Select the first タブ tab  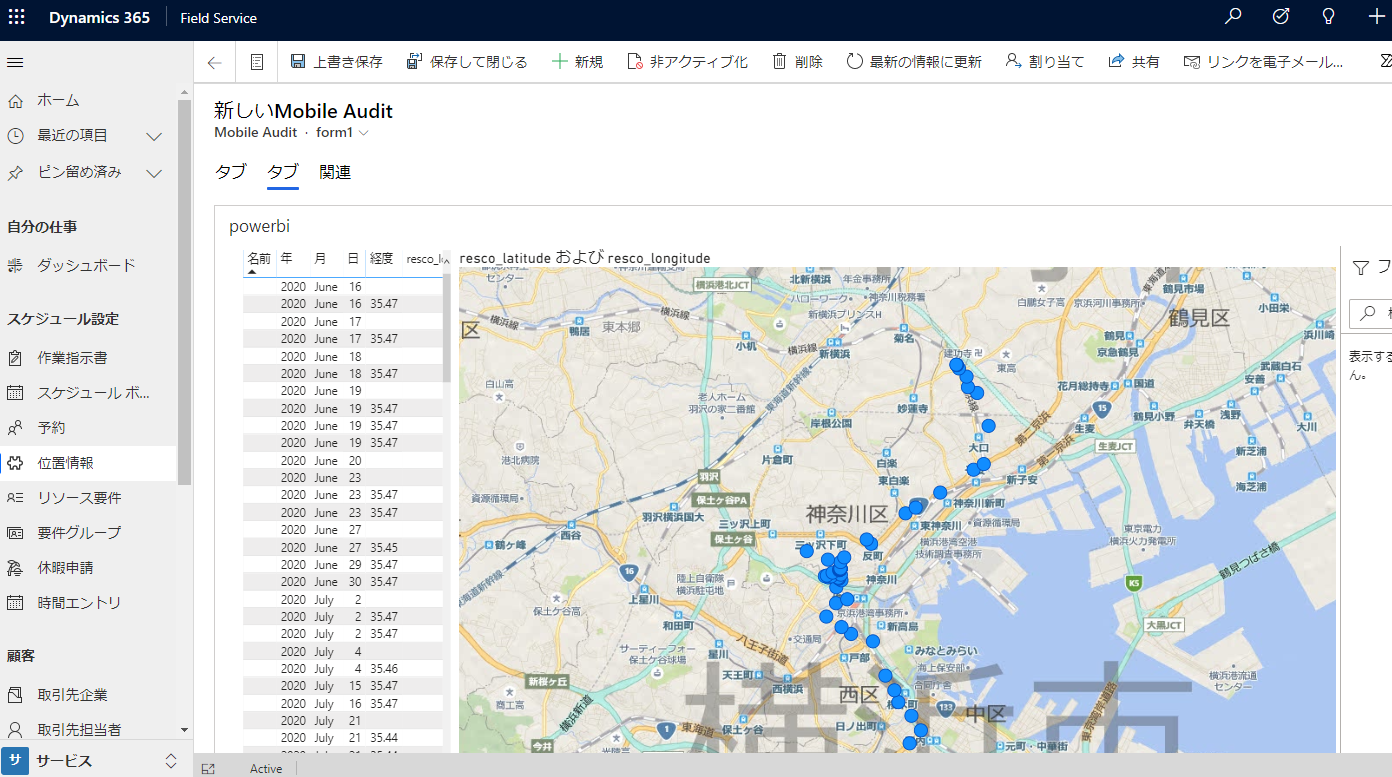coord(230,172)
